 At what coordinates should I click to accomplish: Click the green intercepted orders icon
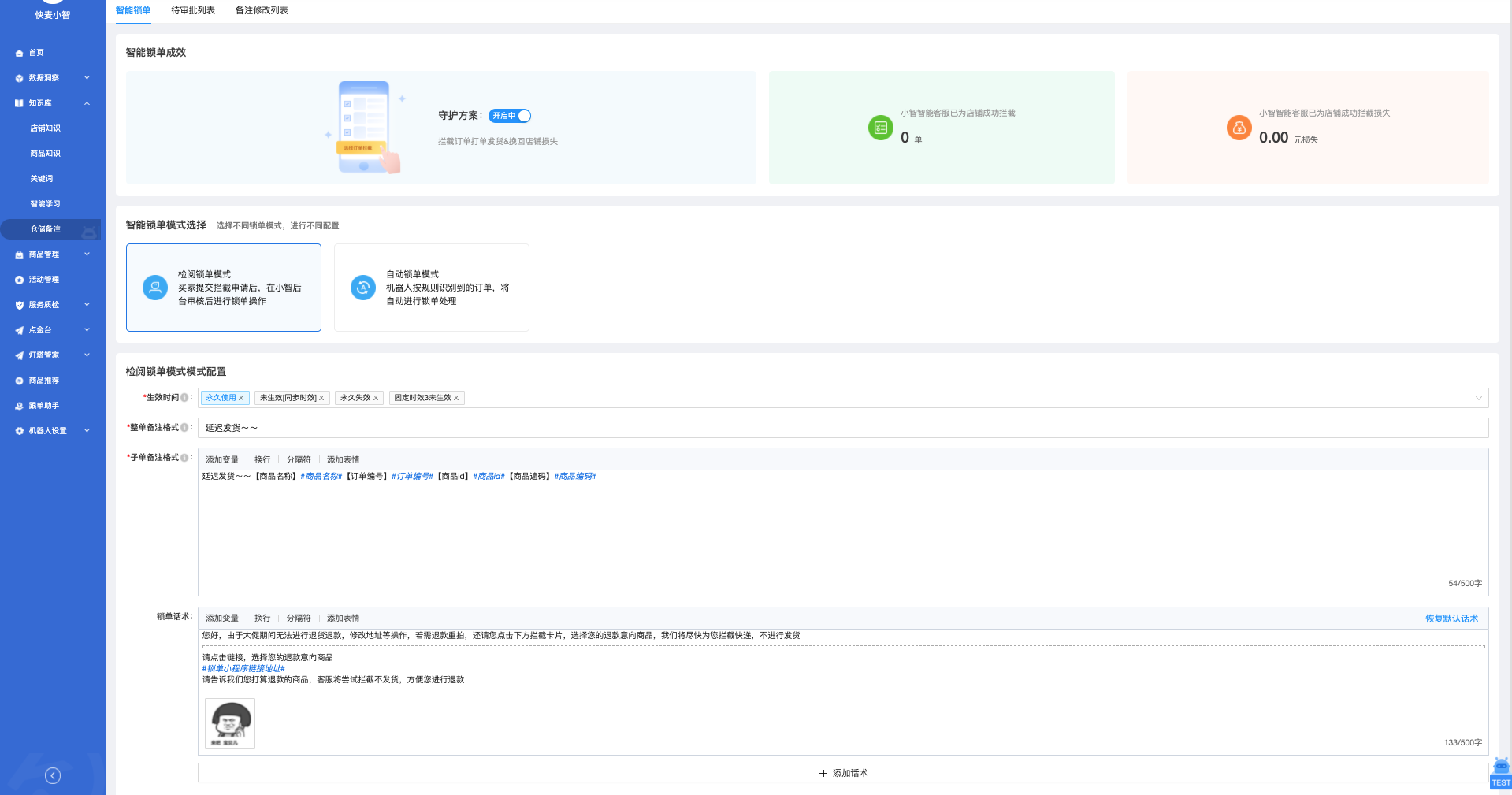point(881,128)
